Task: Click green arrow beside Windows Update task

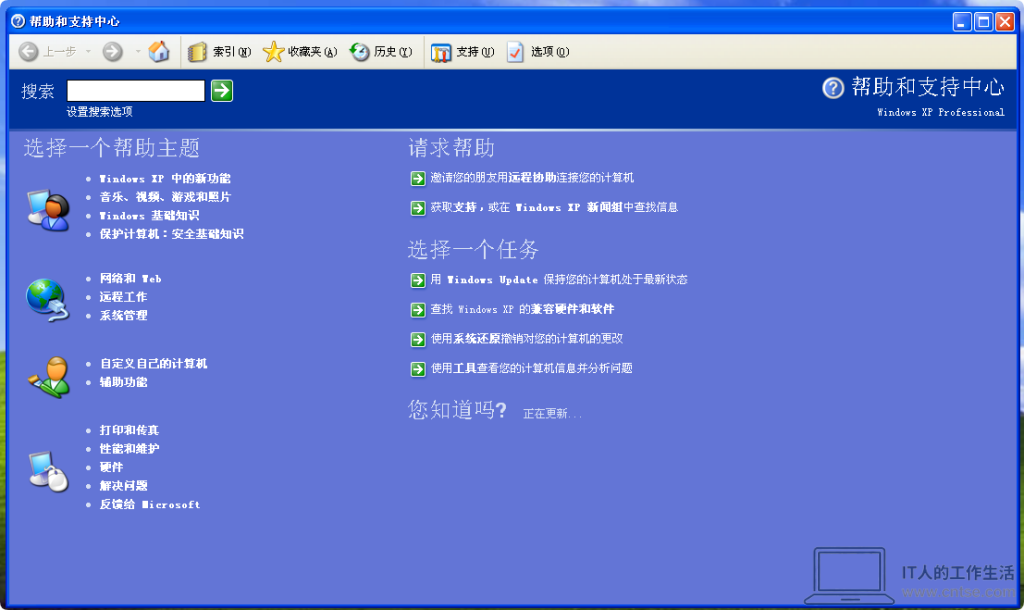Action: coord(418,280)
